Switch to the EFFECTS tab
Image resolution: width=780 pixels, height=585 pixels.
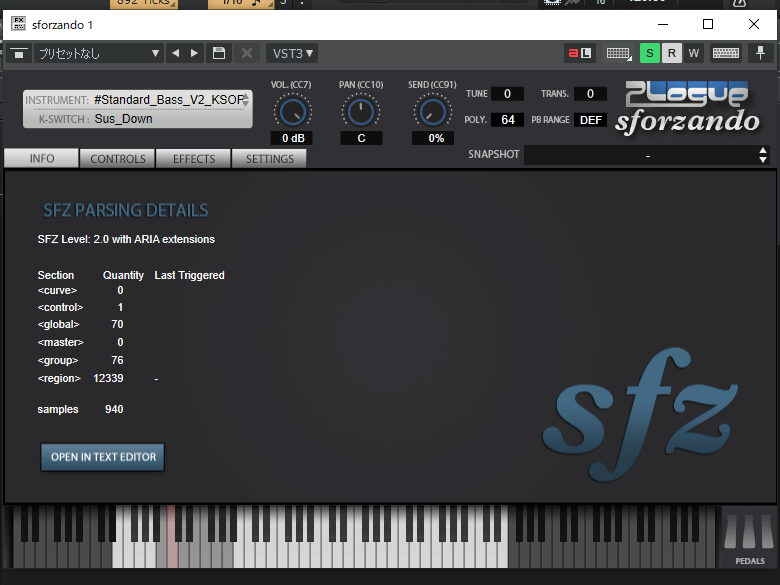[194, 159]
